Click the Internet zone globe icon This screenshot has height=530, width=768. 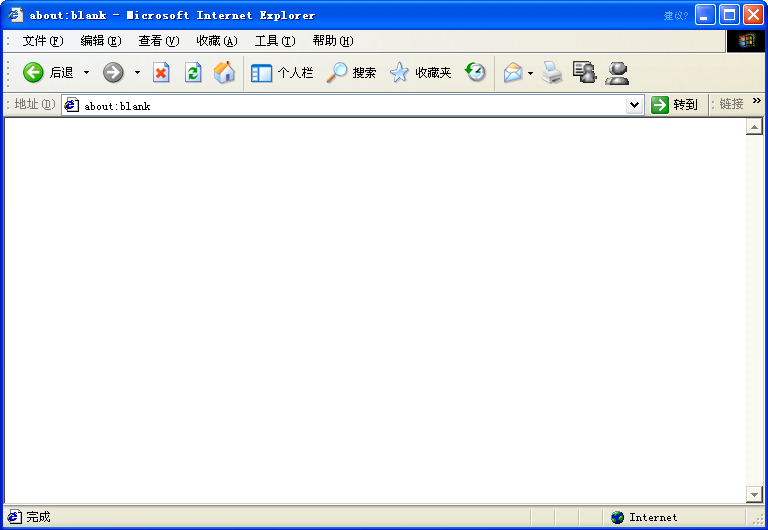[x=617, y=517]
